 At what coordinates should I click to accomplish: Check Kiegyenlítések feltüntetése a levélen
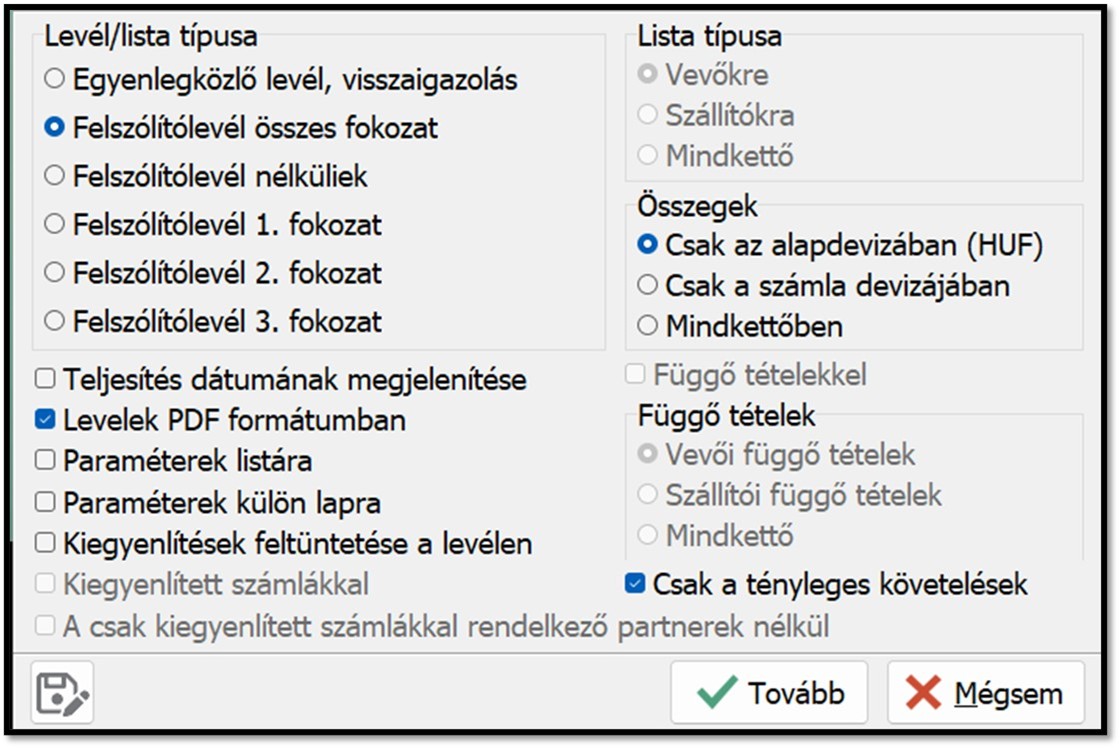(x=45, y=543)
